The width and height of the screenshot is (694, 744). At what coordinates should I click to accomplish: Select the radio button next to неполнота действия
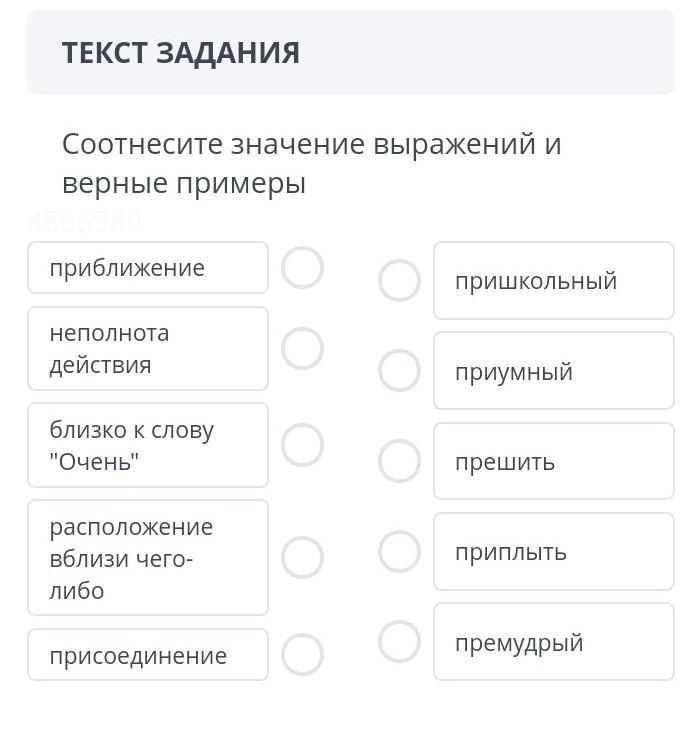tap(302, 349)
